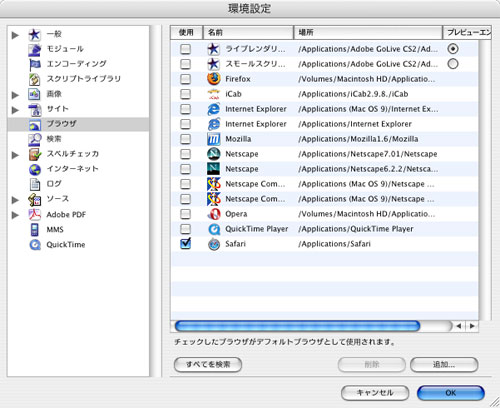The image size is (500, 408).
Task: Select the スモールスクリ preview engine radio
Action: coord(453,64)
